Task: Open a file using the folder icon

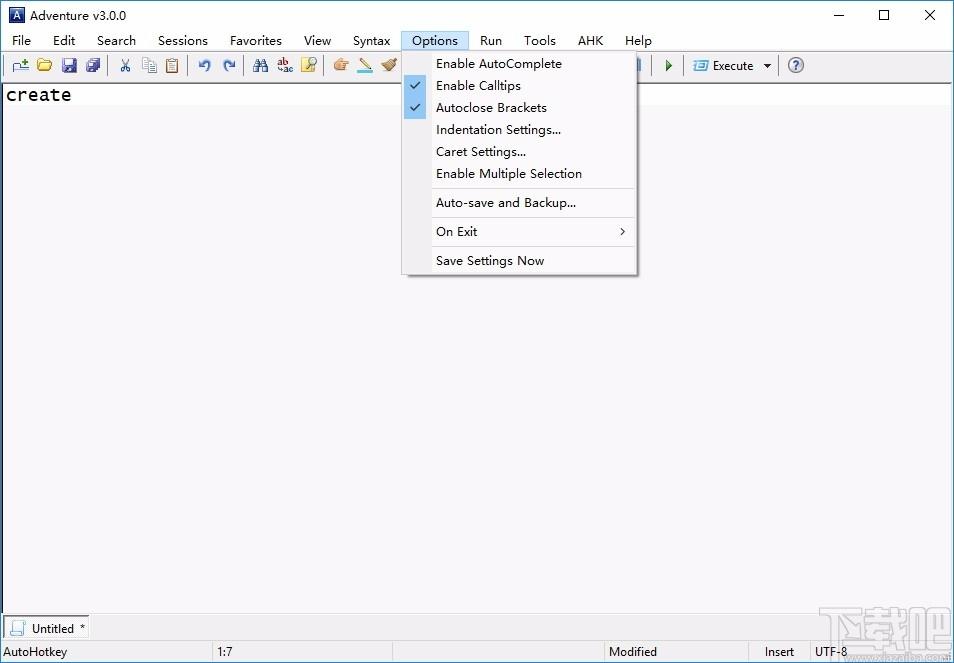Action: pyautogui.click(x=44, y=65)
